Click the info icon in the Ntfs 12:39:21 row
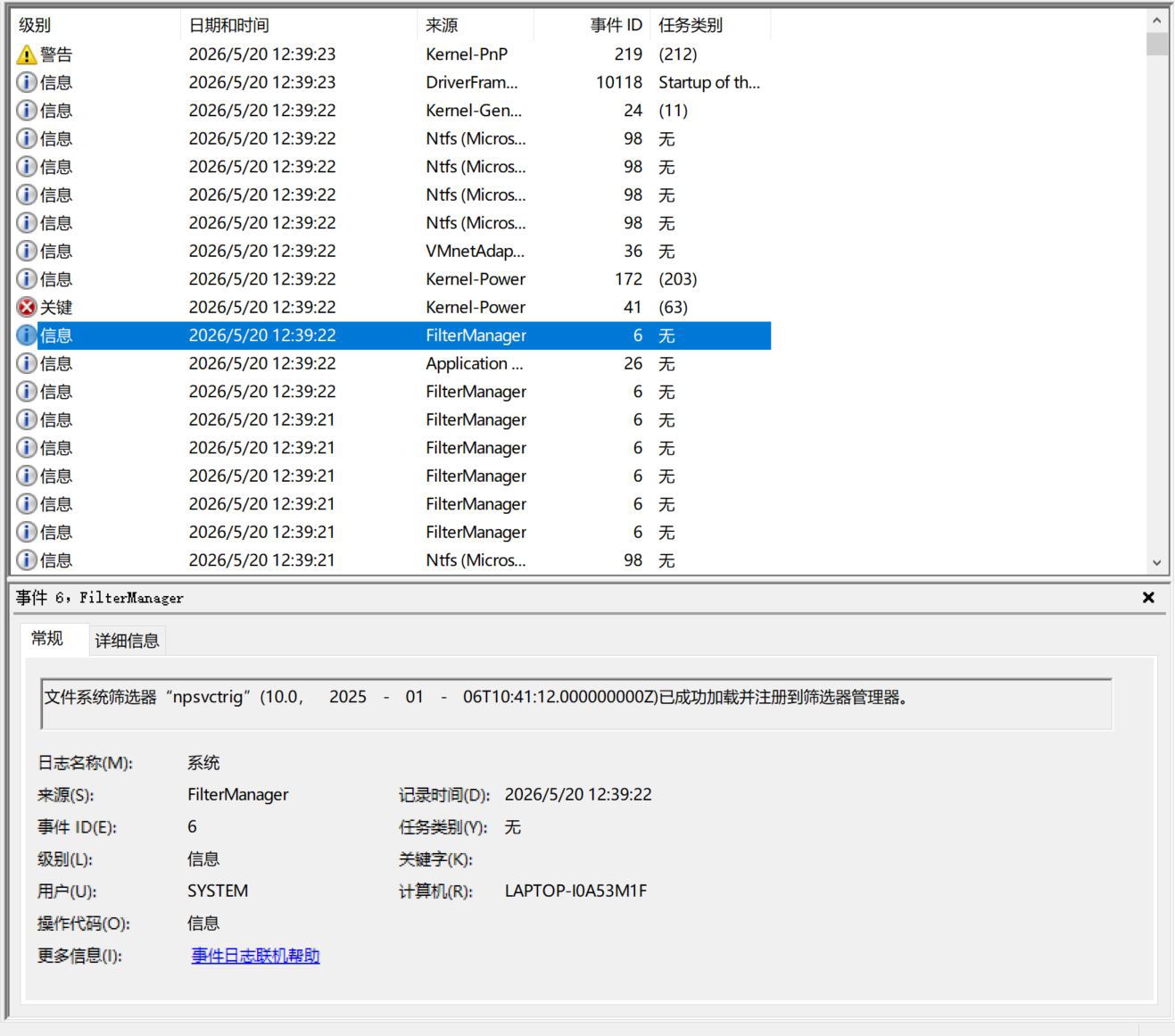Viewport: 1175px width, 1036px height. tap(27, 560)
